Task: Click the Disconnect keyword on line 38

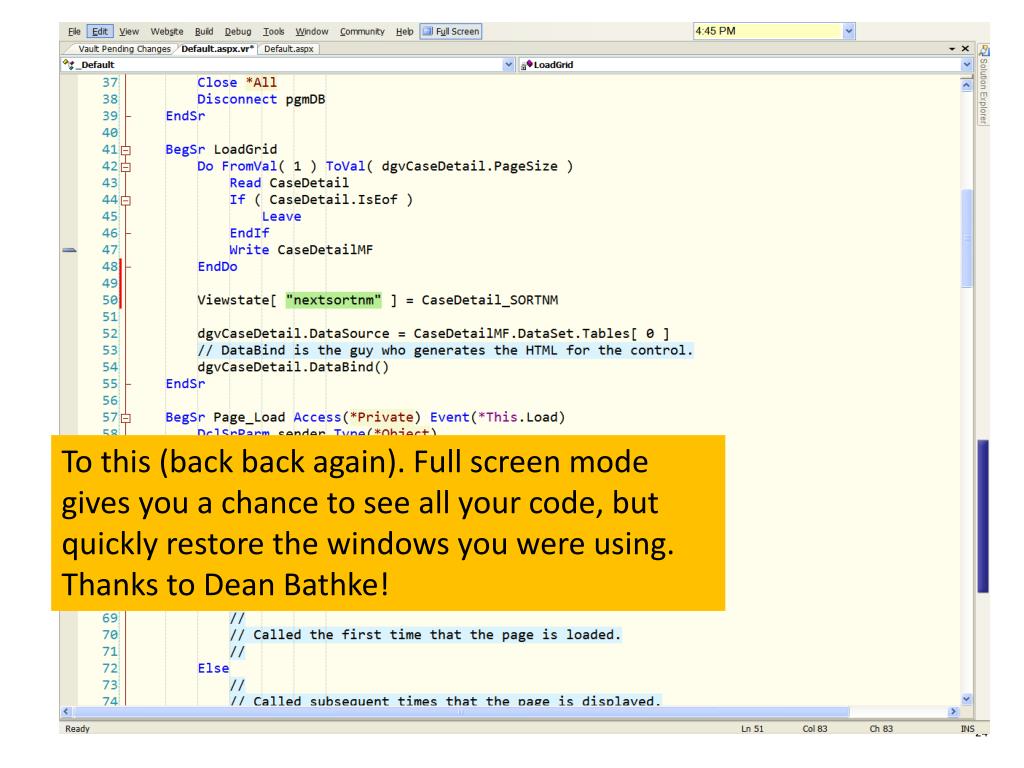Action: point(236,99)
